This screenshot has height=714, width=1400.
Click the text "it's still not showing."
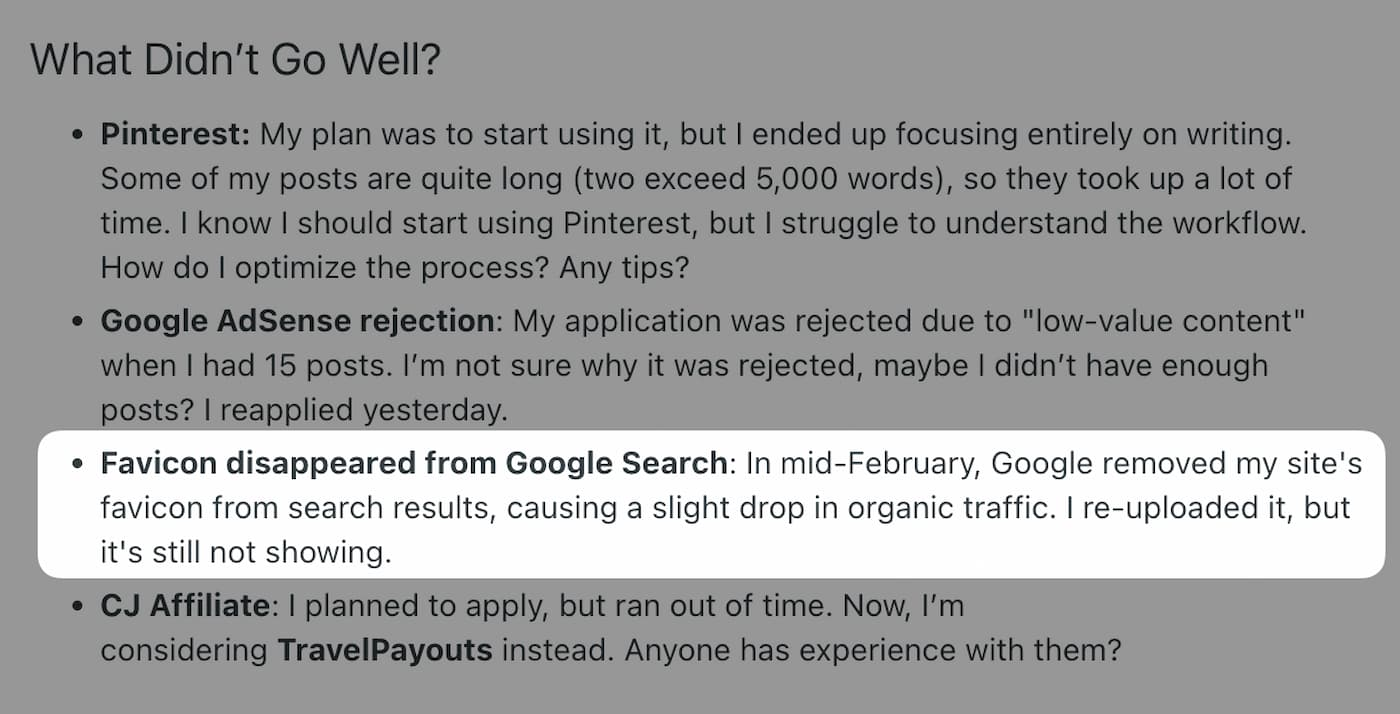pyautogui.click(x=246, y=553)
